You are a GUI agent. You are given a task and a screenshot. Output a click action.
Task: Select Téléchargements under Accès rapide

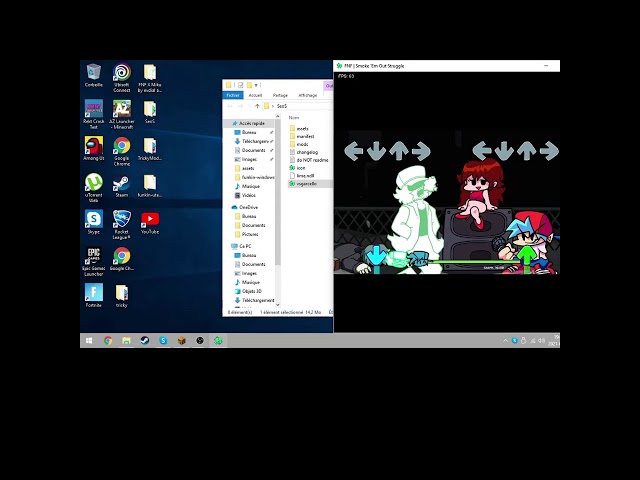click(255, 141)
